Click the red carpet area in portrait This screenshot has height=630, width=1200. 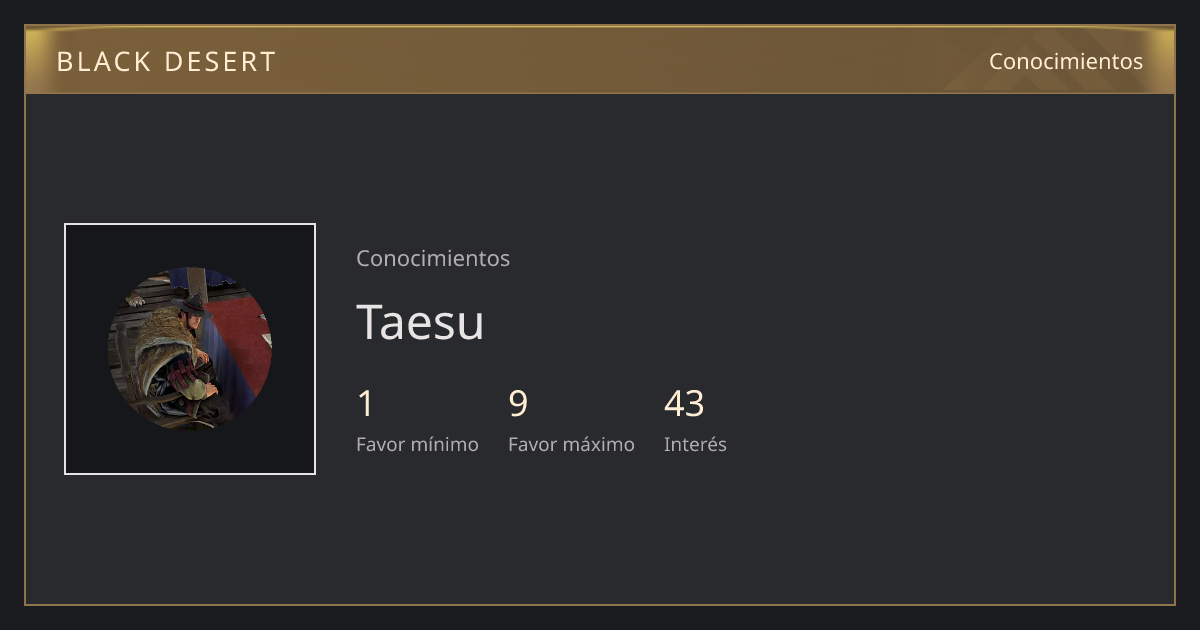pos(238,335)
